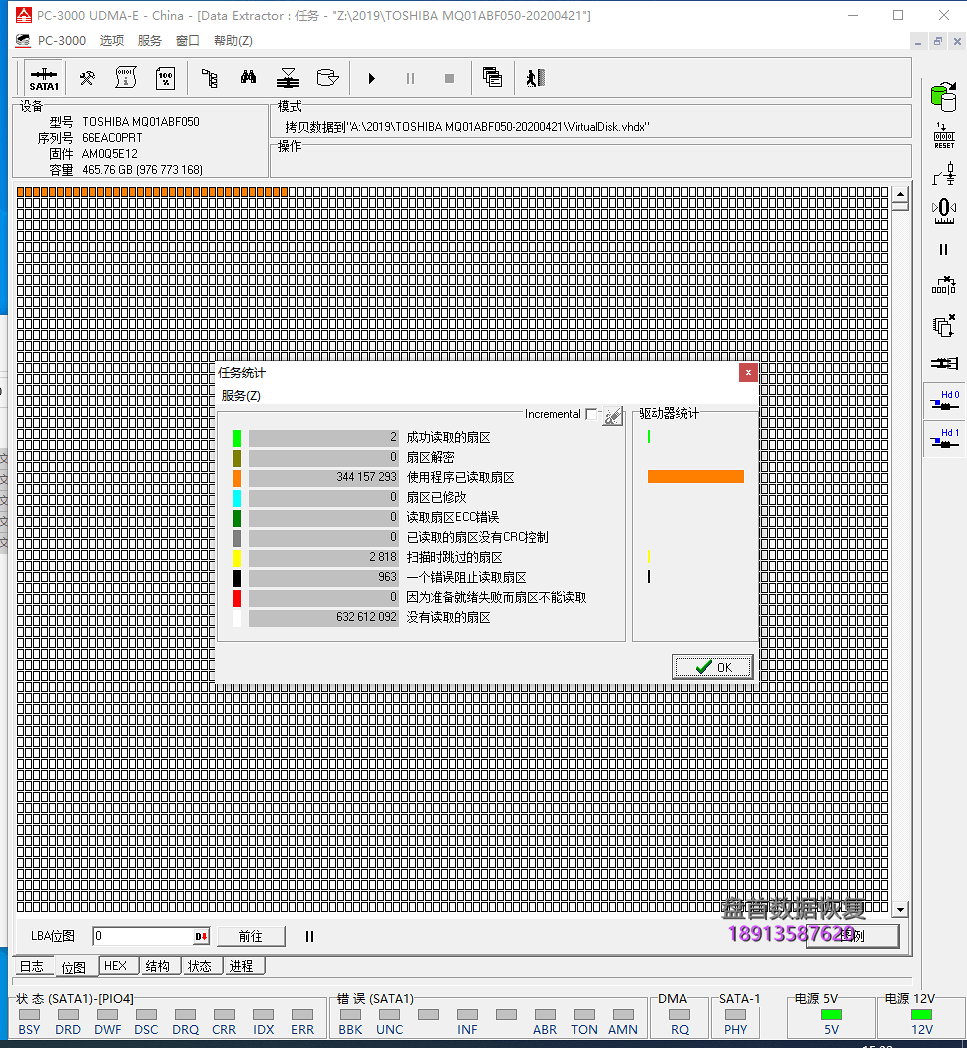Screen dimensions: 967x1048
Task: Switch to the 日志 tab
Action: click(32, 966)
